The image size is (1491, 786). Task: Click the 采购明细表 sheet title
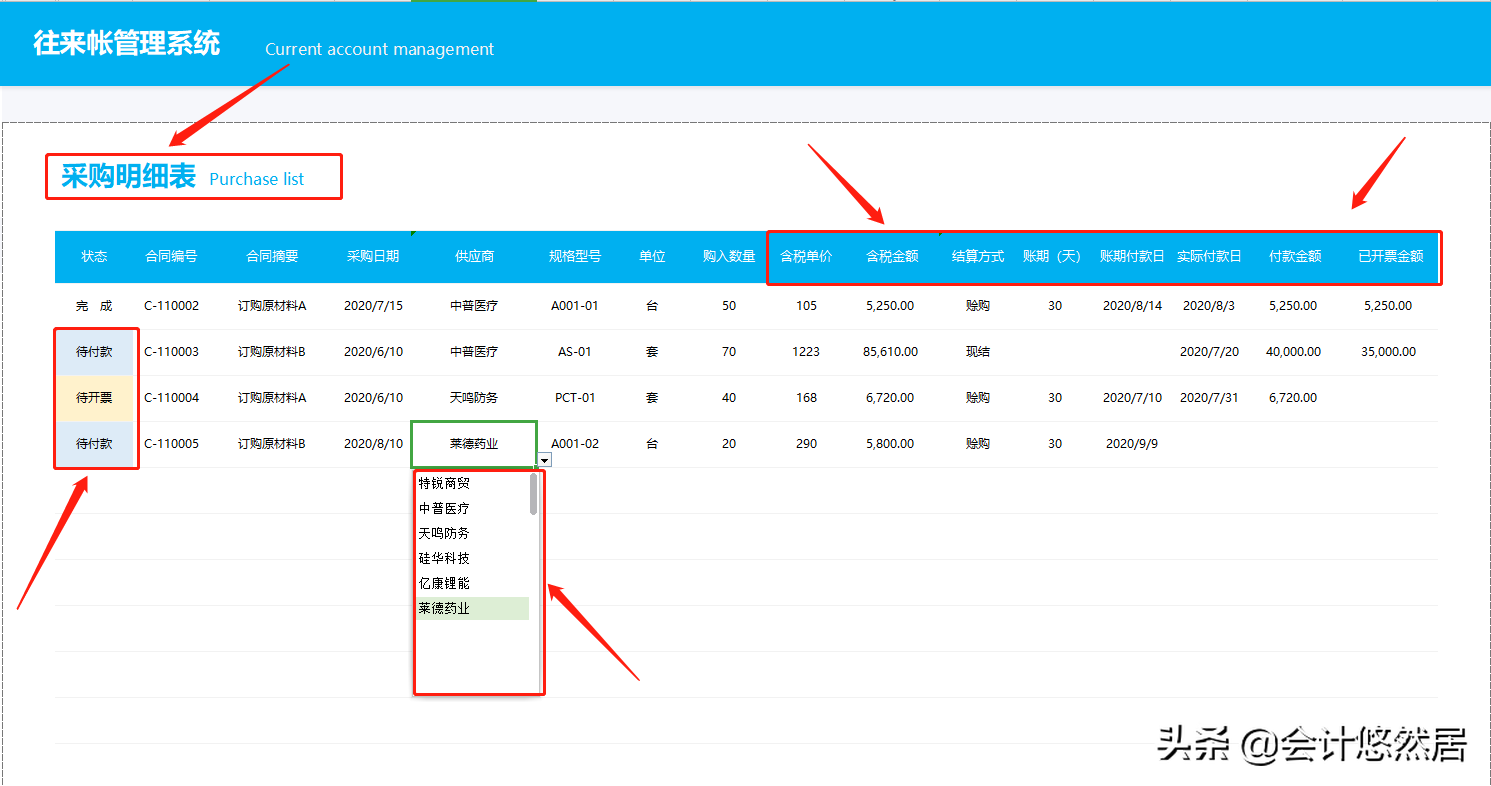coord(128,177)
